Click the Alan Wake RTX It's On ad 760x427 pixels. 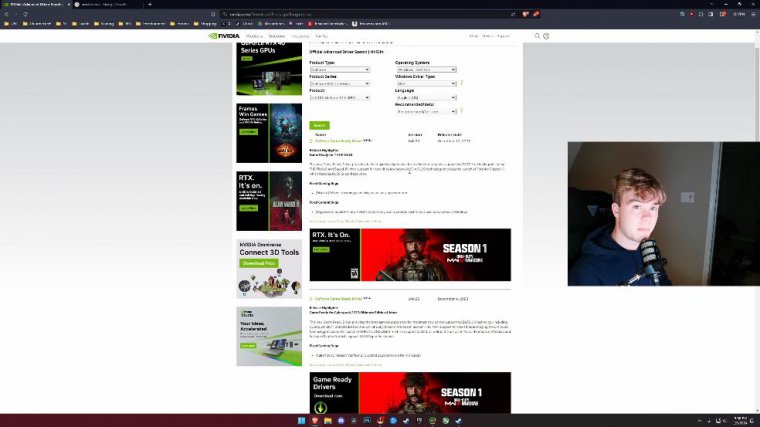[269, 201]
